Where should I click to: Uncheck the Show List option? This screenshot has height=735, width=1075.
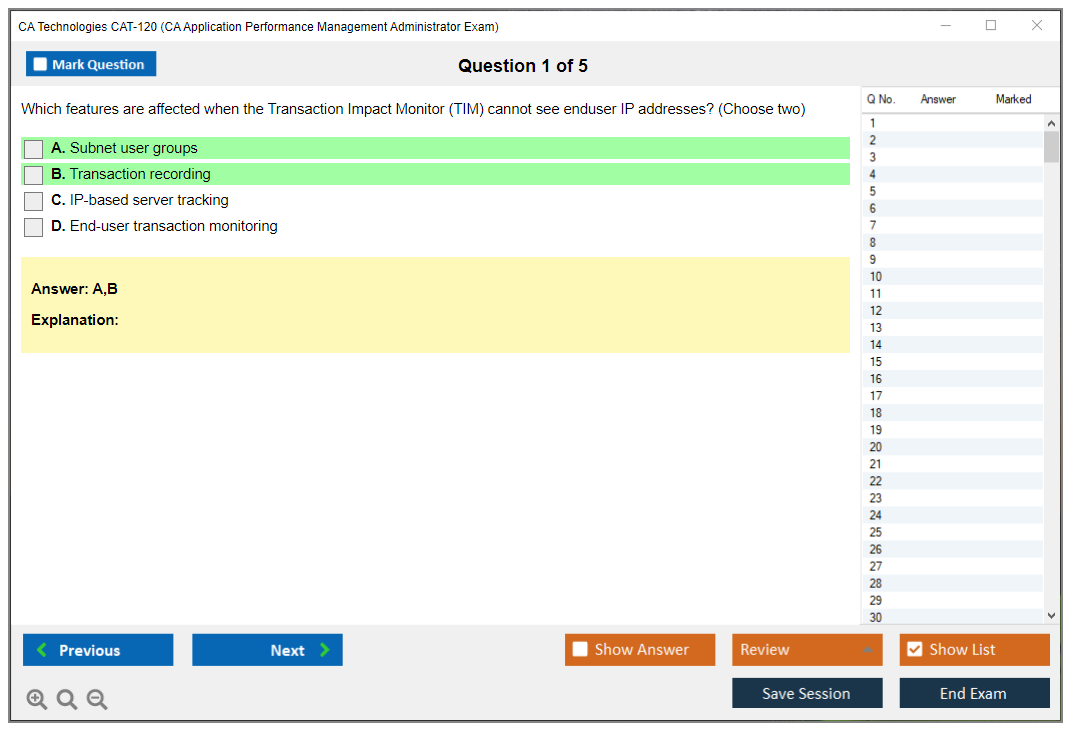914,650
